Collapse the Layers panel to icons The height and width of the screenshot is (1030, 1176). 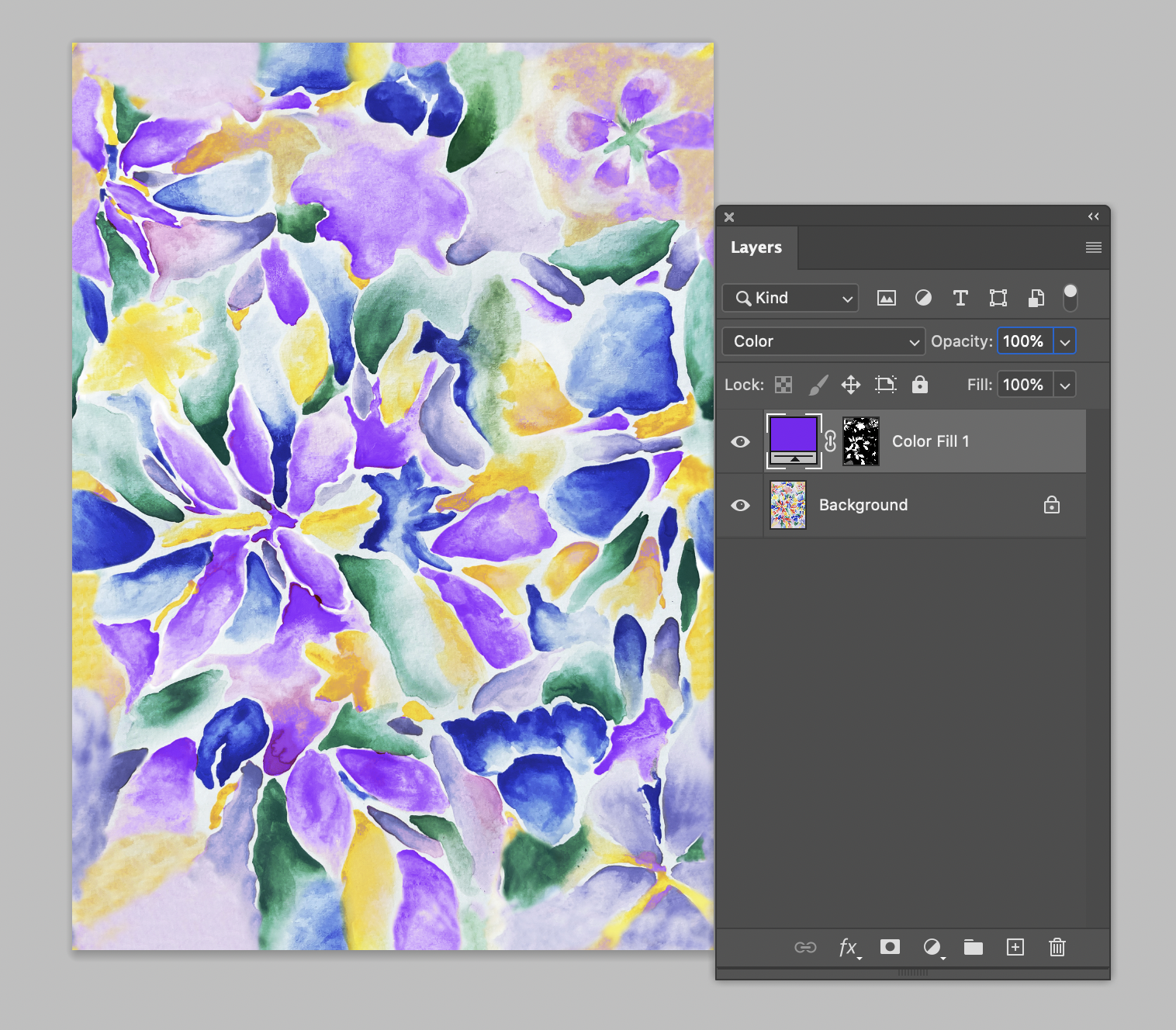(1093, 217)
